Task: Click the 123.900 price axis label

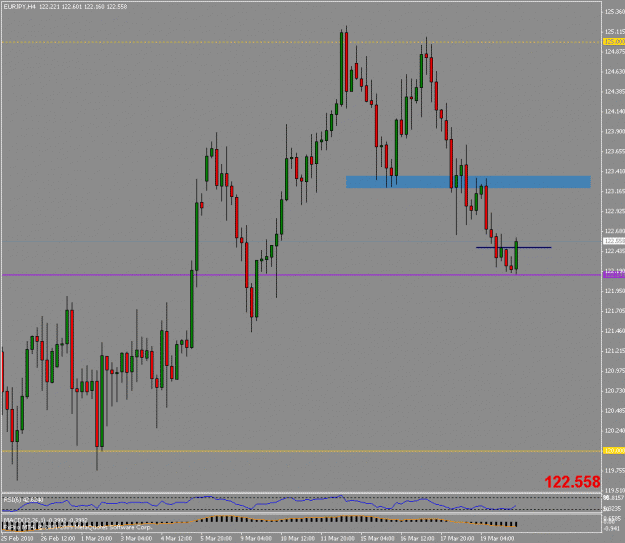Action: point(614,131)
